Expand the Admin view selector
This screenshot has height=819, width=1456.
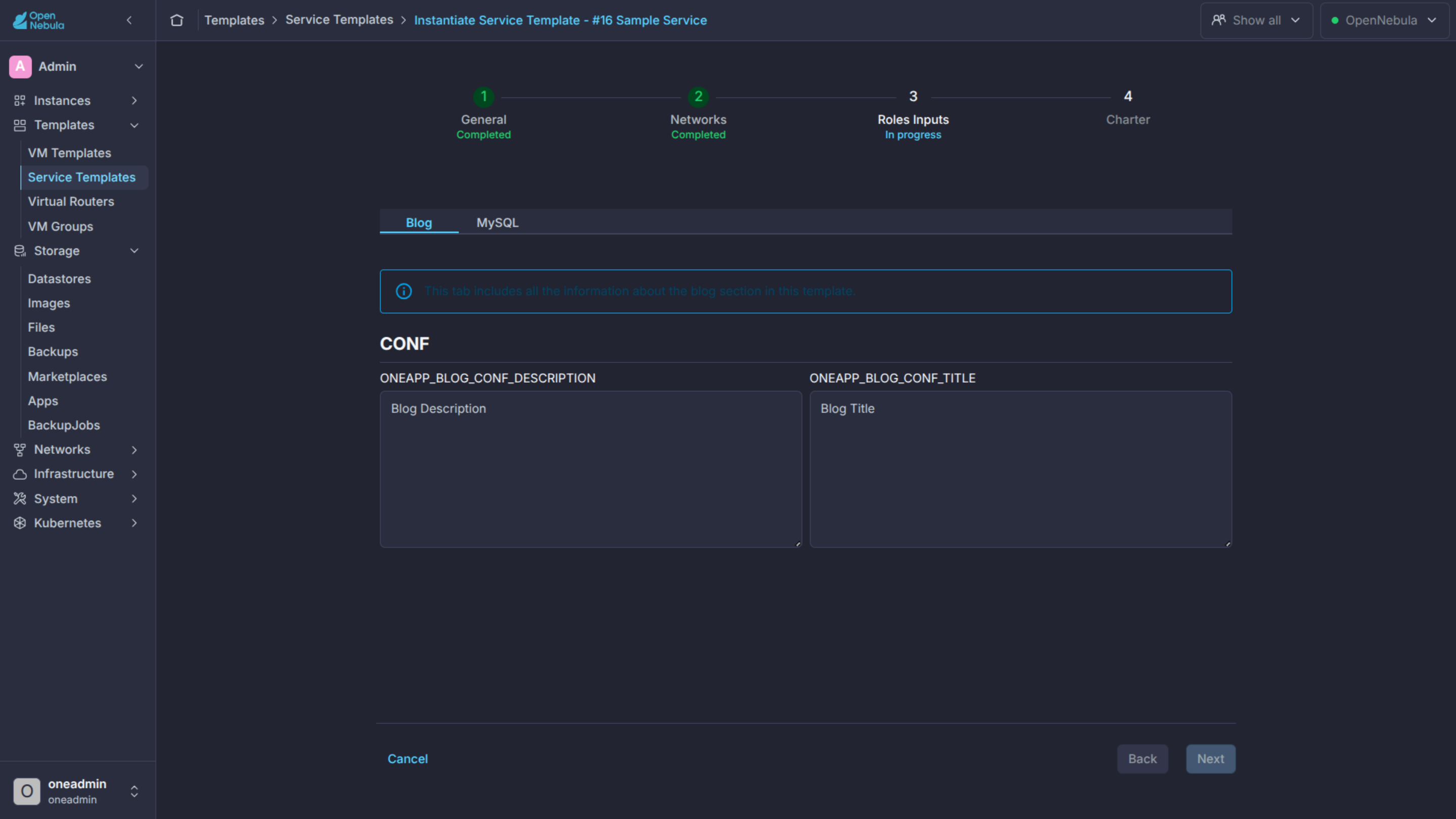pyautogui.click(x=139, y=67)
